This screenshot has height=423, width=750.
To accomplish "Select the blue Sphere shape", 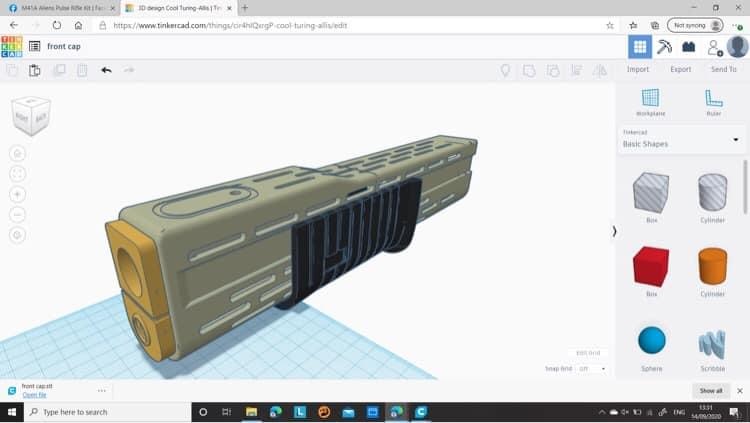I will tap(651, 341).
